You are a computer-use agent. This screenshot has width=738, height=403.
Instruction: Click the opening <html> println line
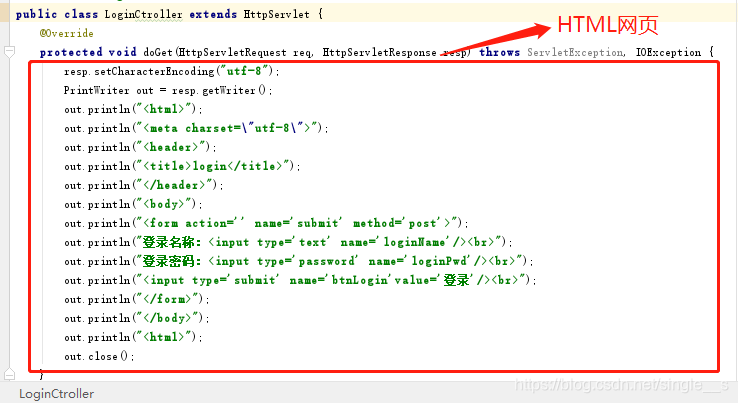coord(133,109)
